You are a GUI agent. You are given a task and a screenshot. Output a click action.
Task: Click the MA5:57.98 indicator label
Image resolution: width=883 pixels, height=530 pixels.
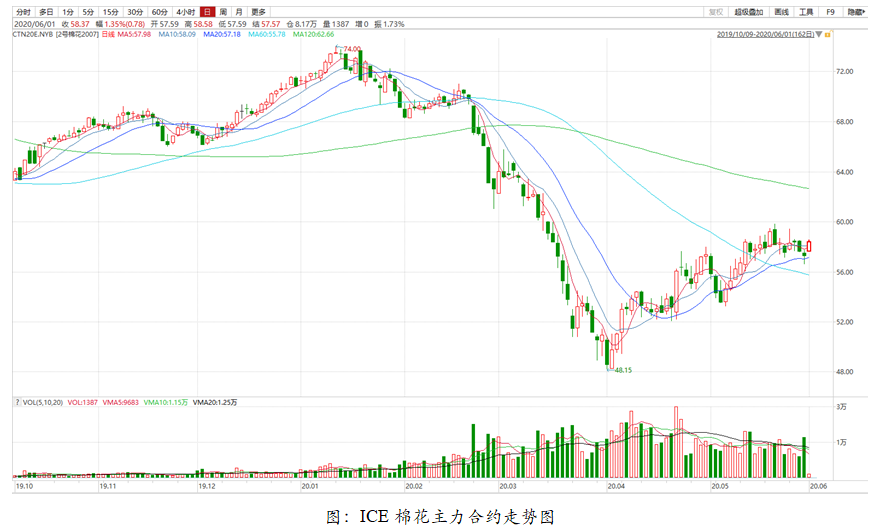tap(134, 34)
